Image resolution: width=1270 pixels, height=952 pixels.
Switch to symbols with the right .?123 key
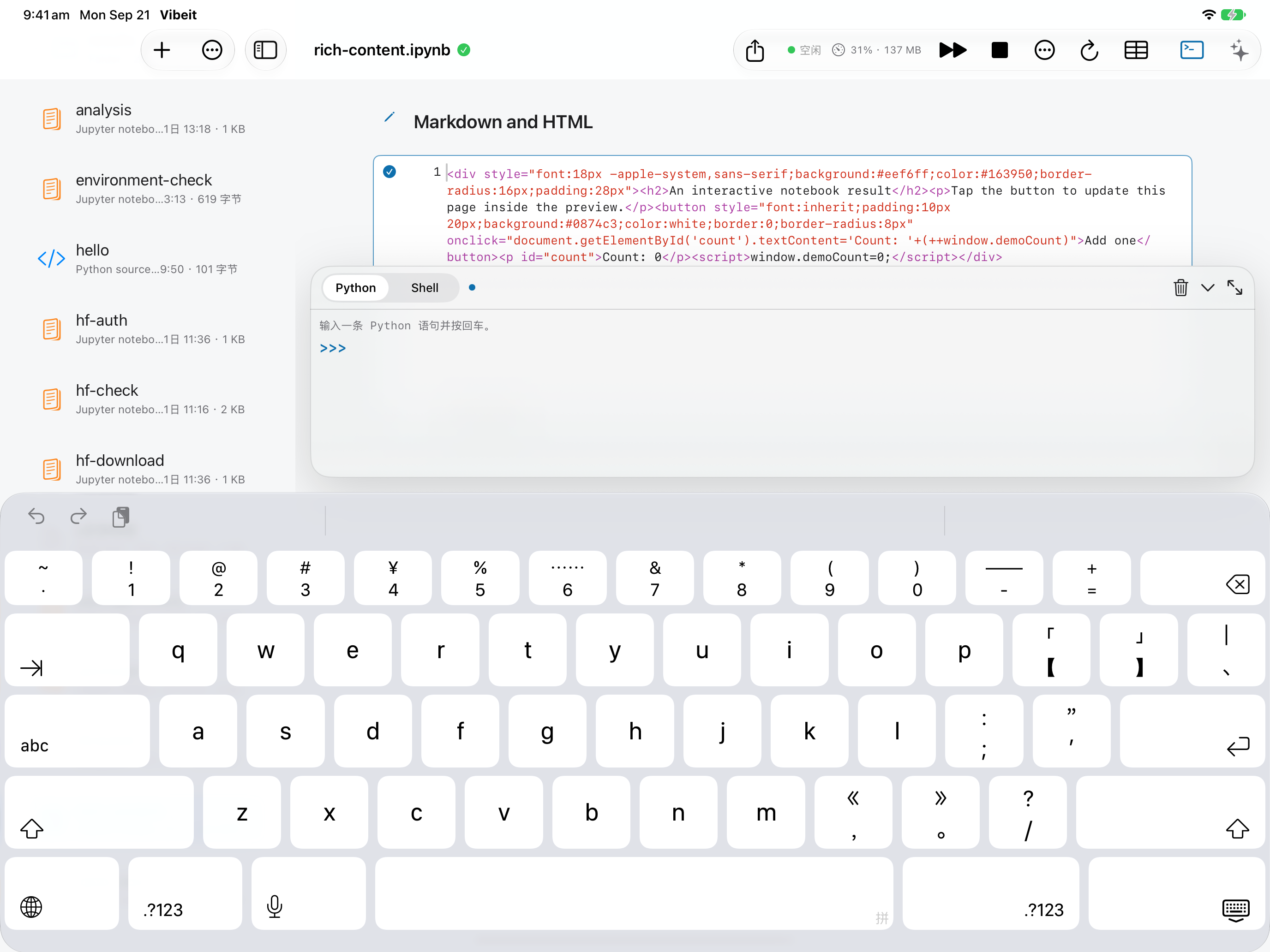(990, 893)
